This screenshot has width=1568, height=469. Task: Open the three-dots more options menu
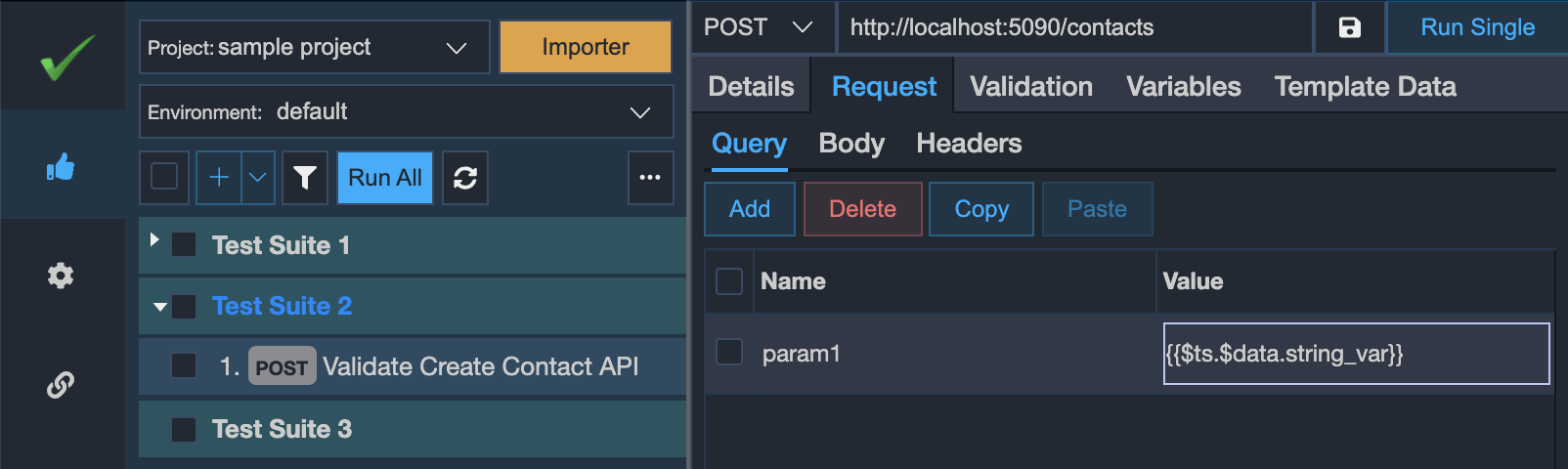650,178
